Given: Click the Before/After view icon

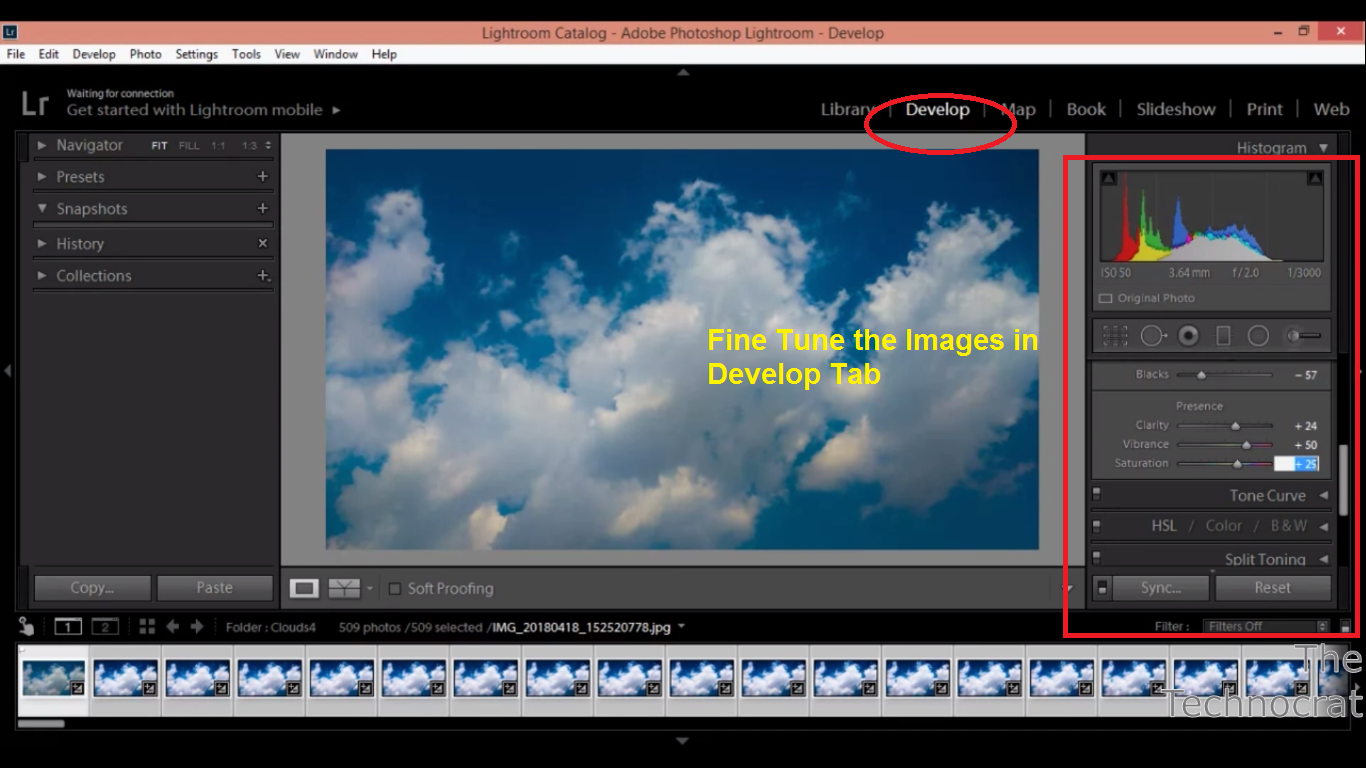Looking at the screenshot, I should point(344,588).
